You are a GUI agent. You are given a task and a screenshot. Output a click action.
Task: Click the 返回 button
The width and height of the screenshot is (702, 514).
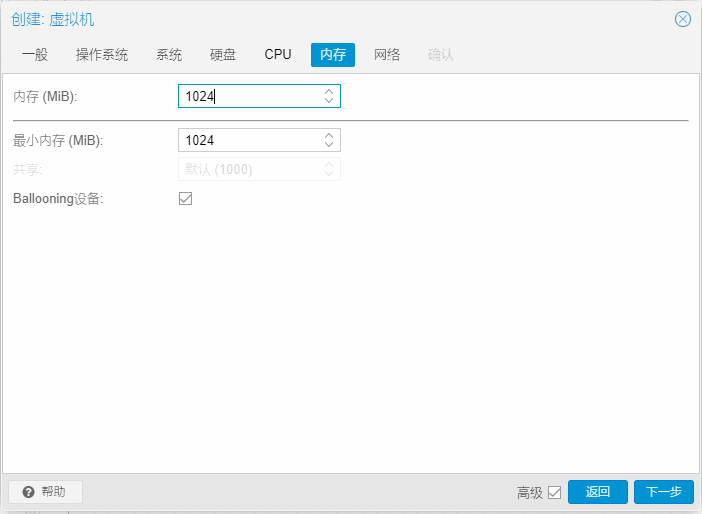598,492
